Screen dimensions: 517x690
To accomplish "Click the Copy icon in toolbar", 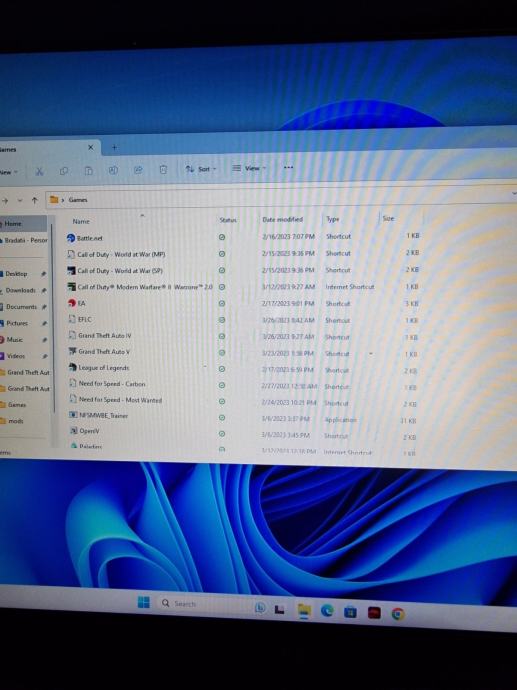I will (64, 171).
